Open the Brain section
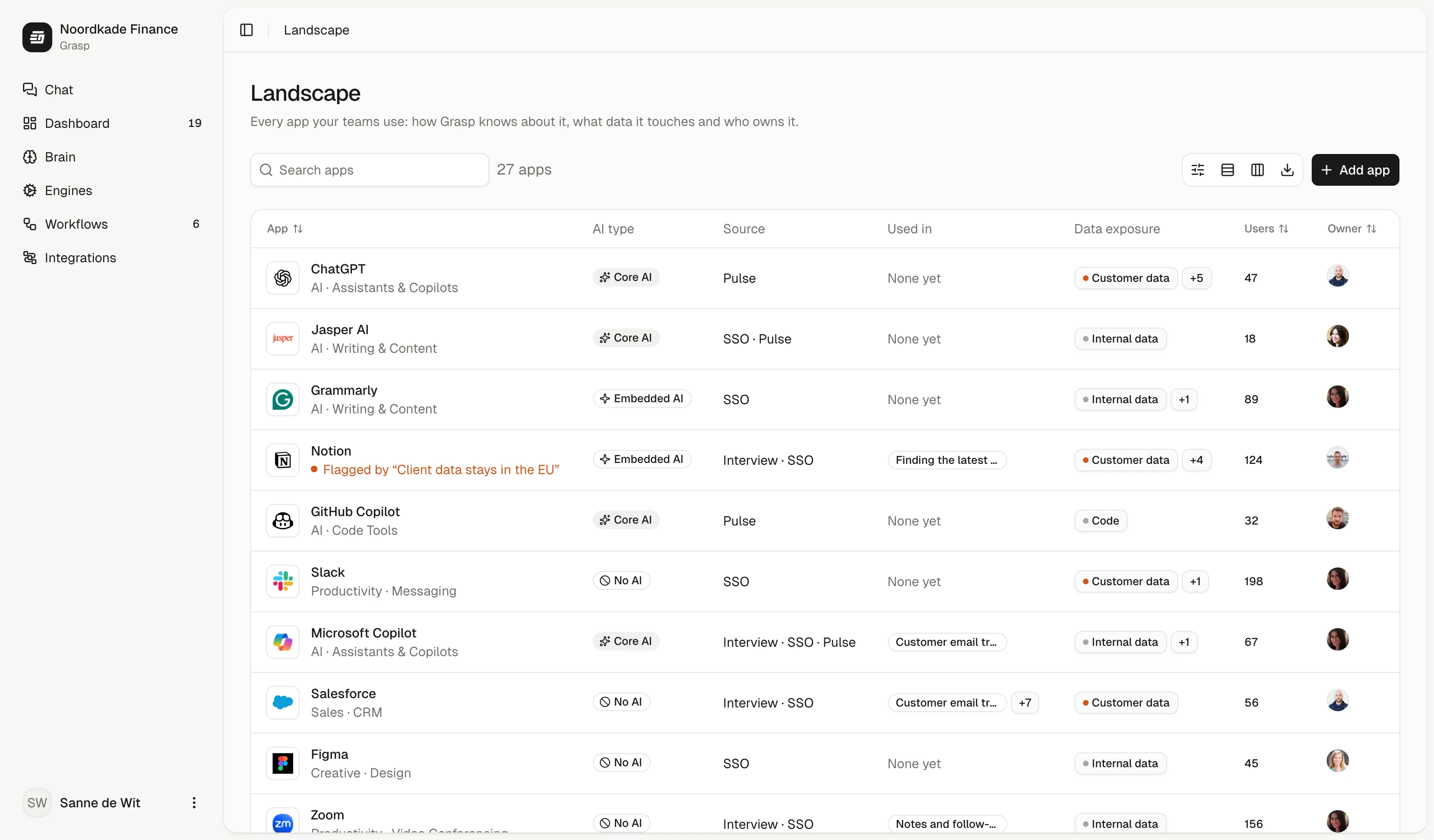This screenshot has width=1434, height=840. (112, 157)
